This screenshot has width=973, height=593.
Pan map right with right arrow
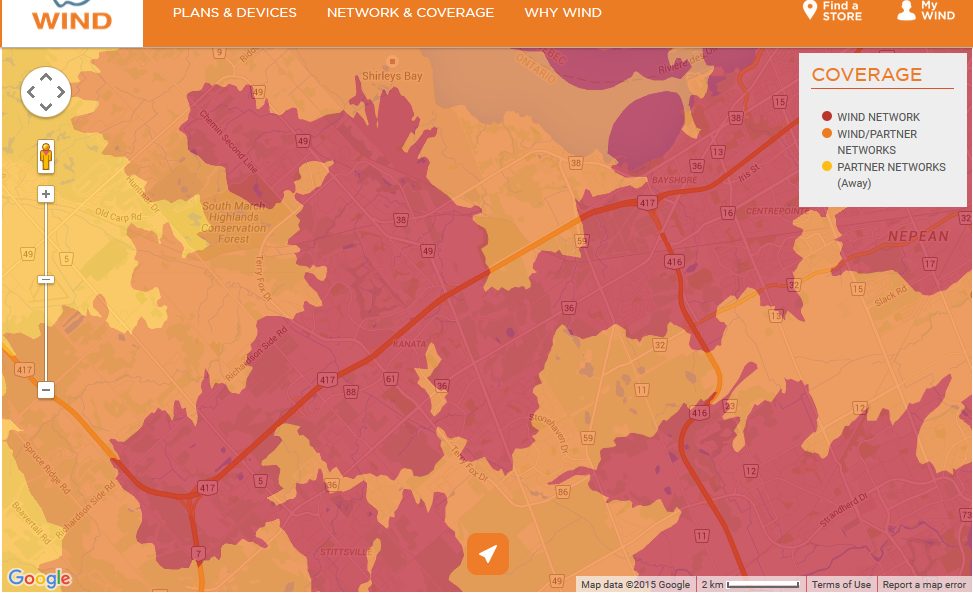pos(61,92)
